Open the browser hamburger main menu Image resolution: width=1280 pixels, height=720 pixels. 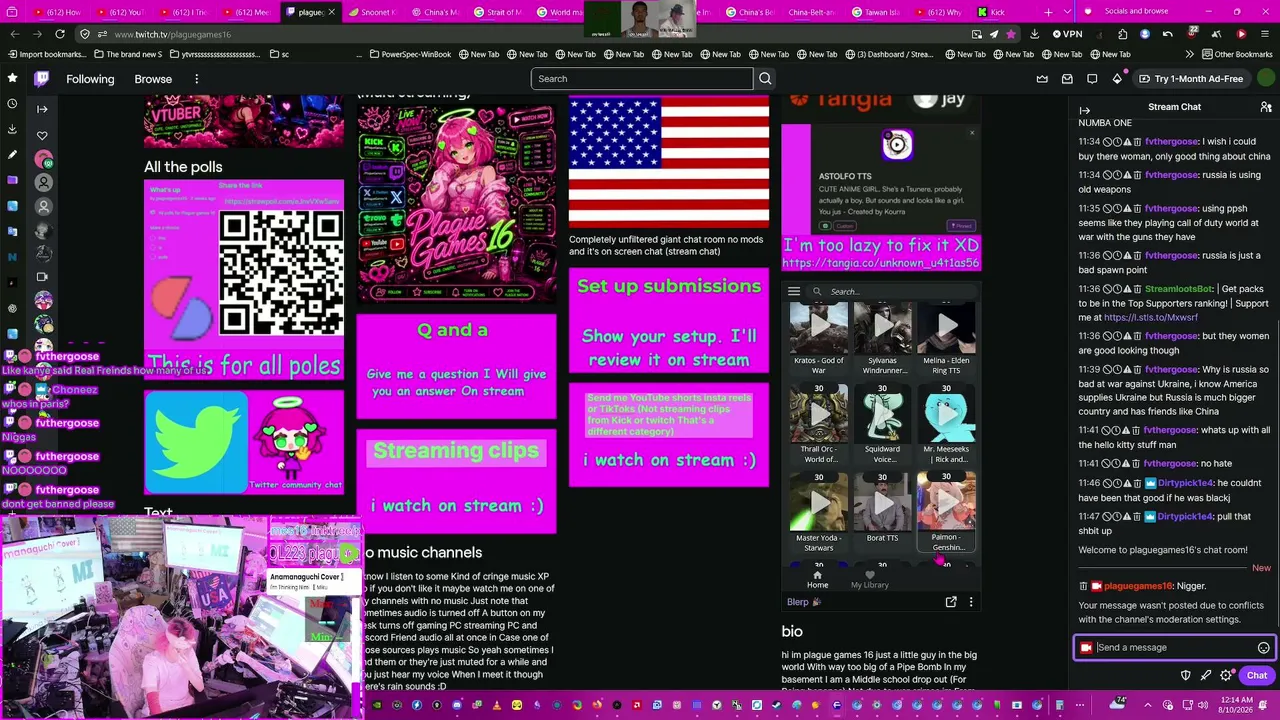pos(1264,34)
